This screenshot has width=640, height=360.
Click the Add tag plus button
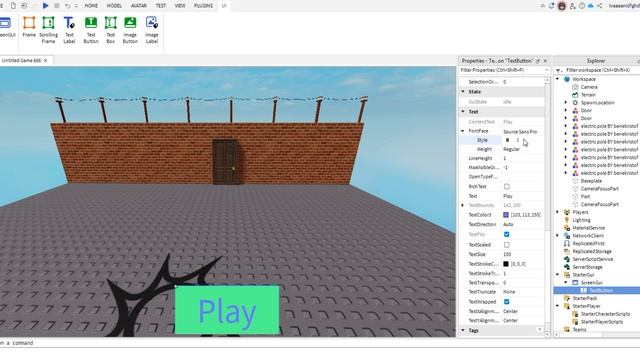point(540,330)
